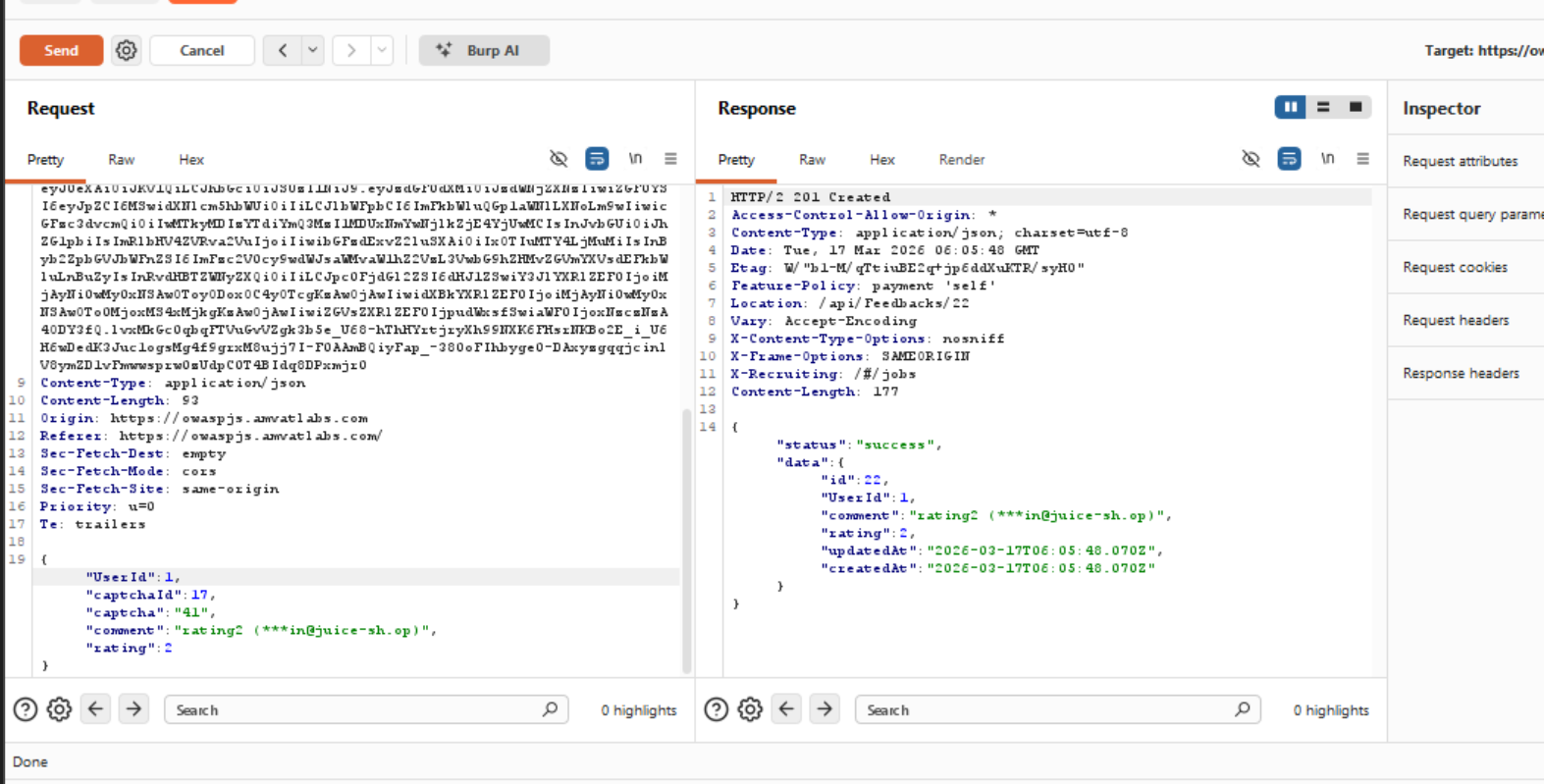Open request settings gear beside Send
This screenshot has height=784, width=1544.
pyautogui.click(x=127, y=50)
